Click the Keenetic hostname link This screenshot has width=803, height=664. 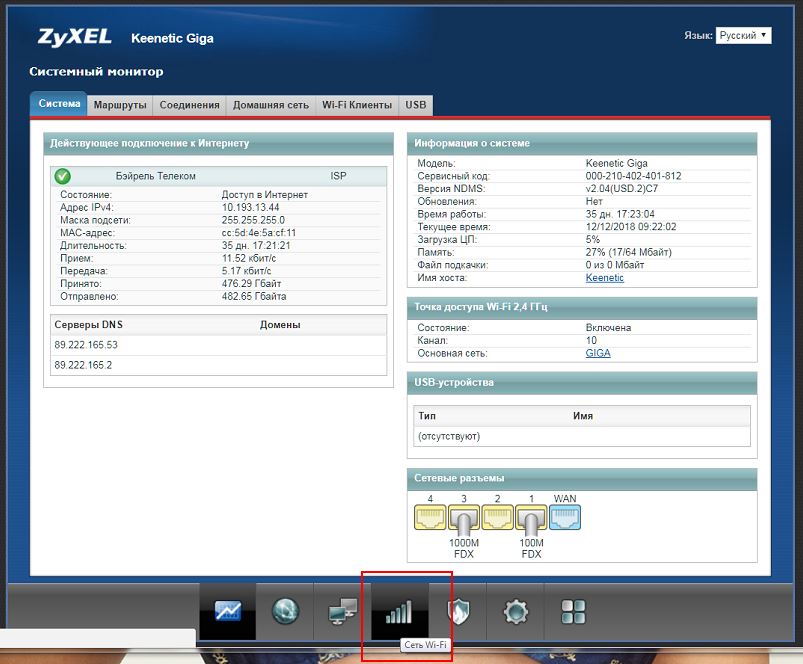click(604, 278)
